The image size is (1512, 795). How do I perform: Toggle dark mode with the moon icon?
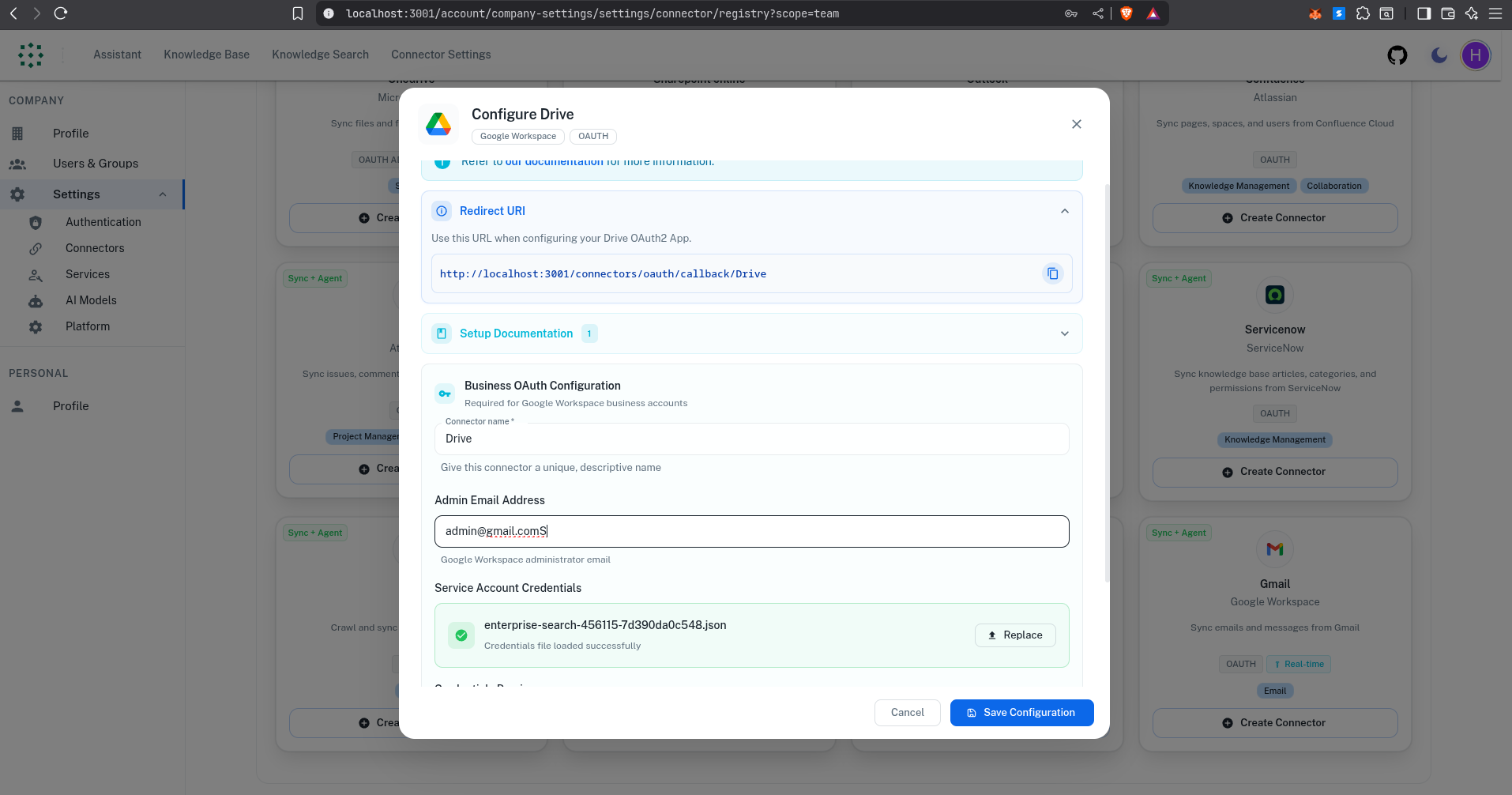tap(1439, 55)
